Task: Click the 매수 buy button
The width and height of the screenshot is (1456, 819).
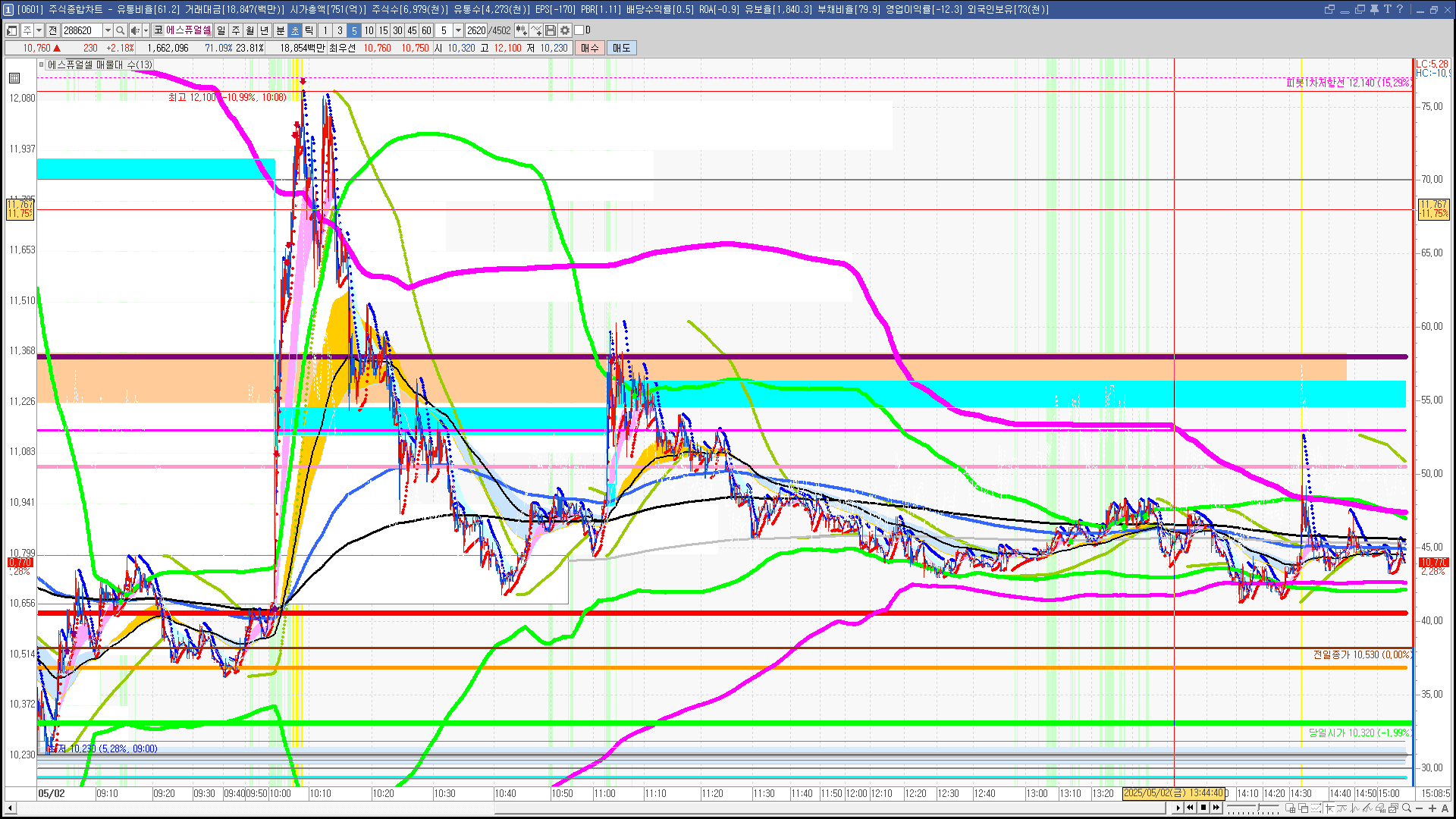Action: coord(589,48)
